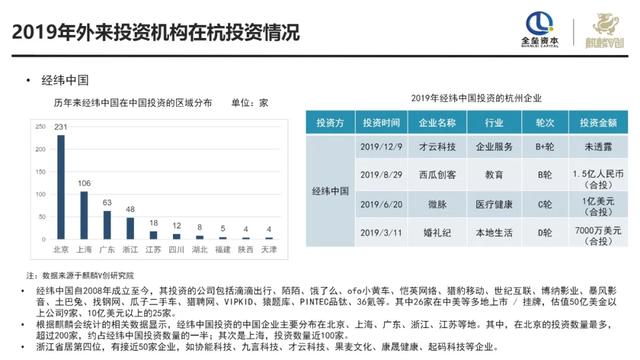Select the 婚礼纪 company cell

click(x=437, y=233)
